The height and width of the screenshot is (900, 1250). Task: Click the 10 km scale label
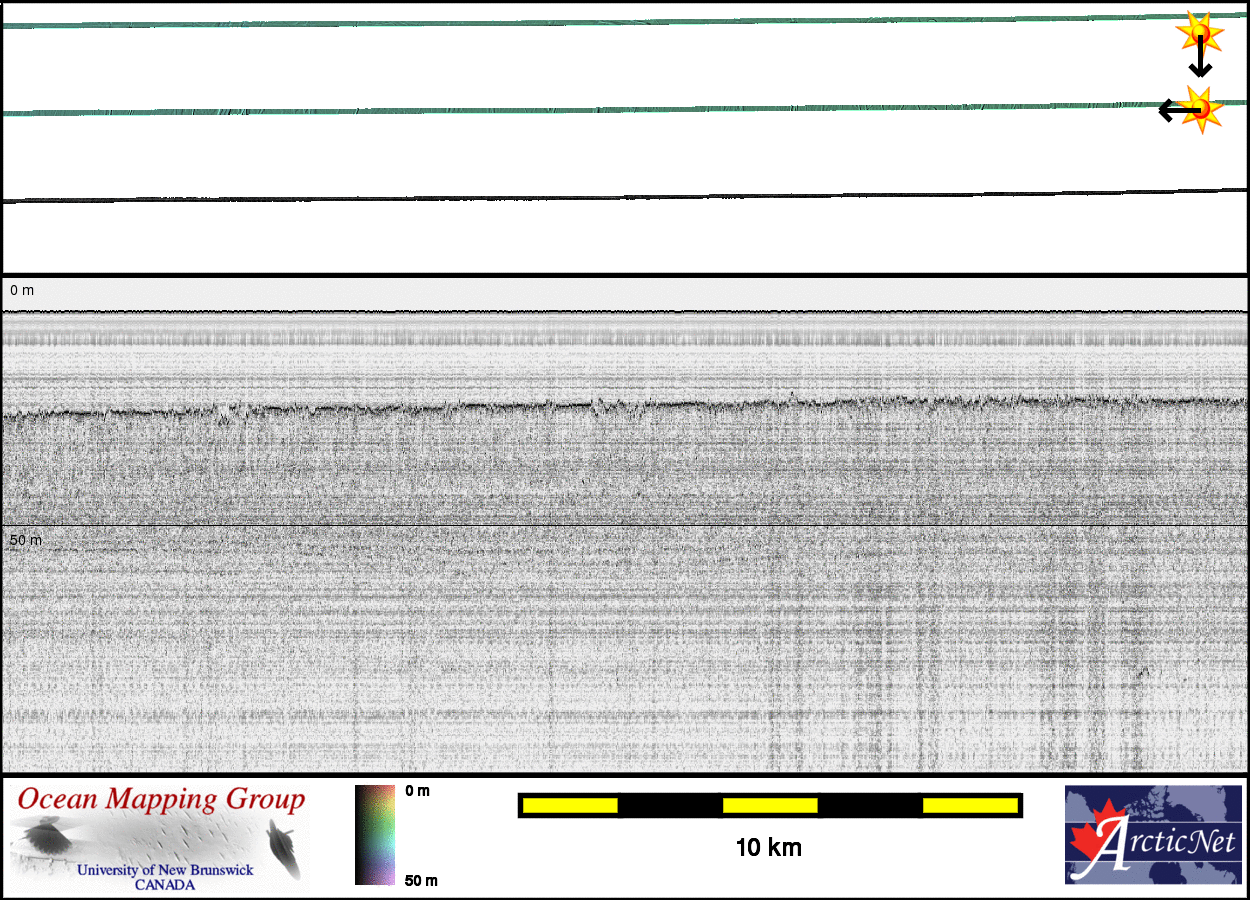coord(768,848)
